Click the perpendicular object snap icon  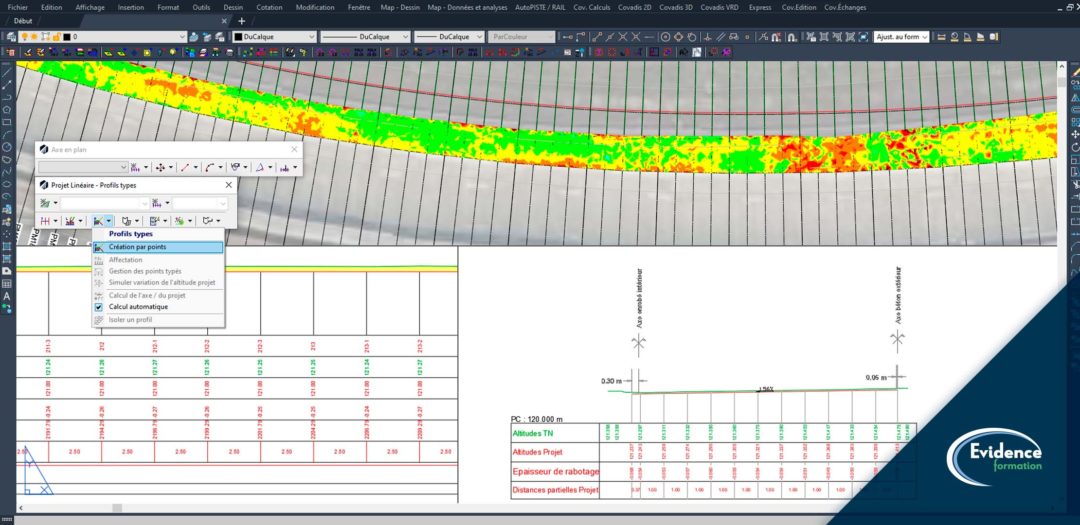(x=707, y=37)
